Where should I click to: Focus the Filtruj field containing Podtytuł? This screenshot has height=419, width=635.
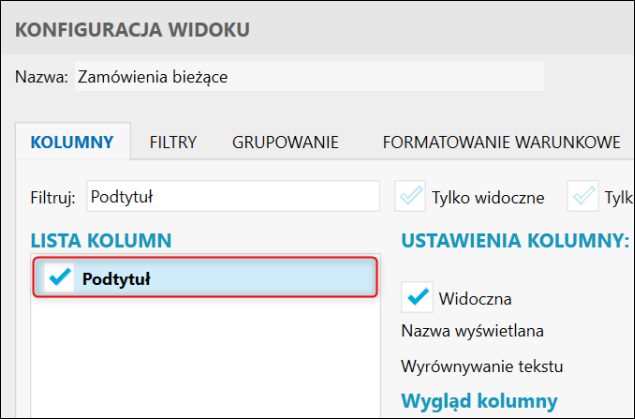(232, 197)
